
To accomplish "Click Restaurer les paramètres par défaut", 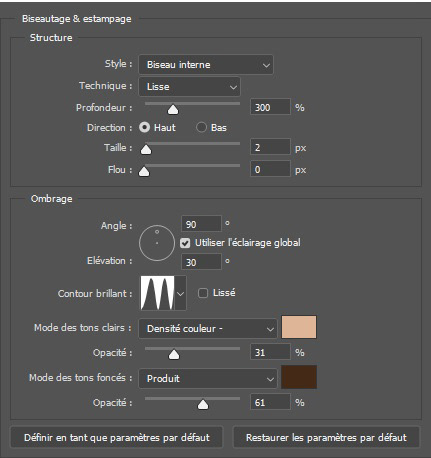I will [x=326, y=437].
